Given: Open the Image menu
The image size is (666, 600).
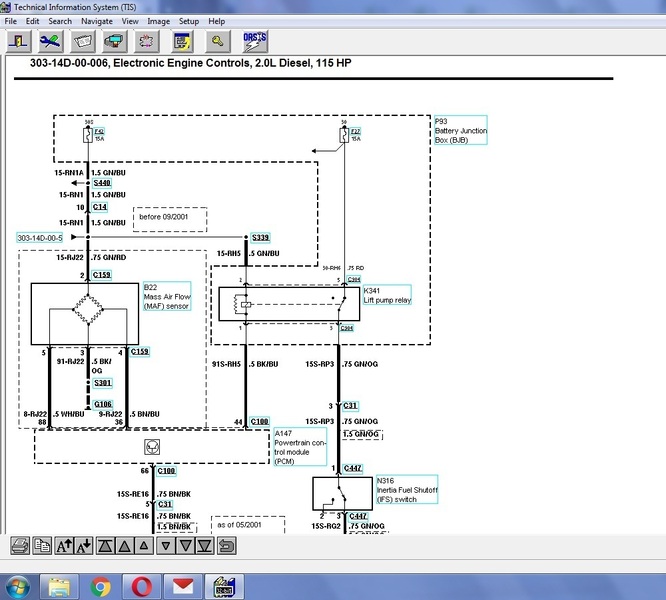Looking at the screenshot, I should (x=158, y=21).
